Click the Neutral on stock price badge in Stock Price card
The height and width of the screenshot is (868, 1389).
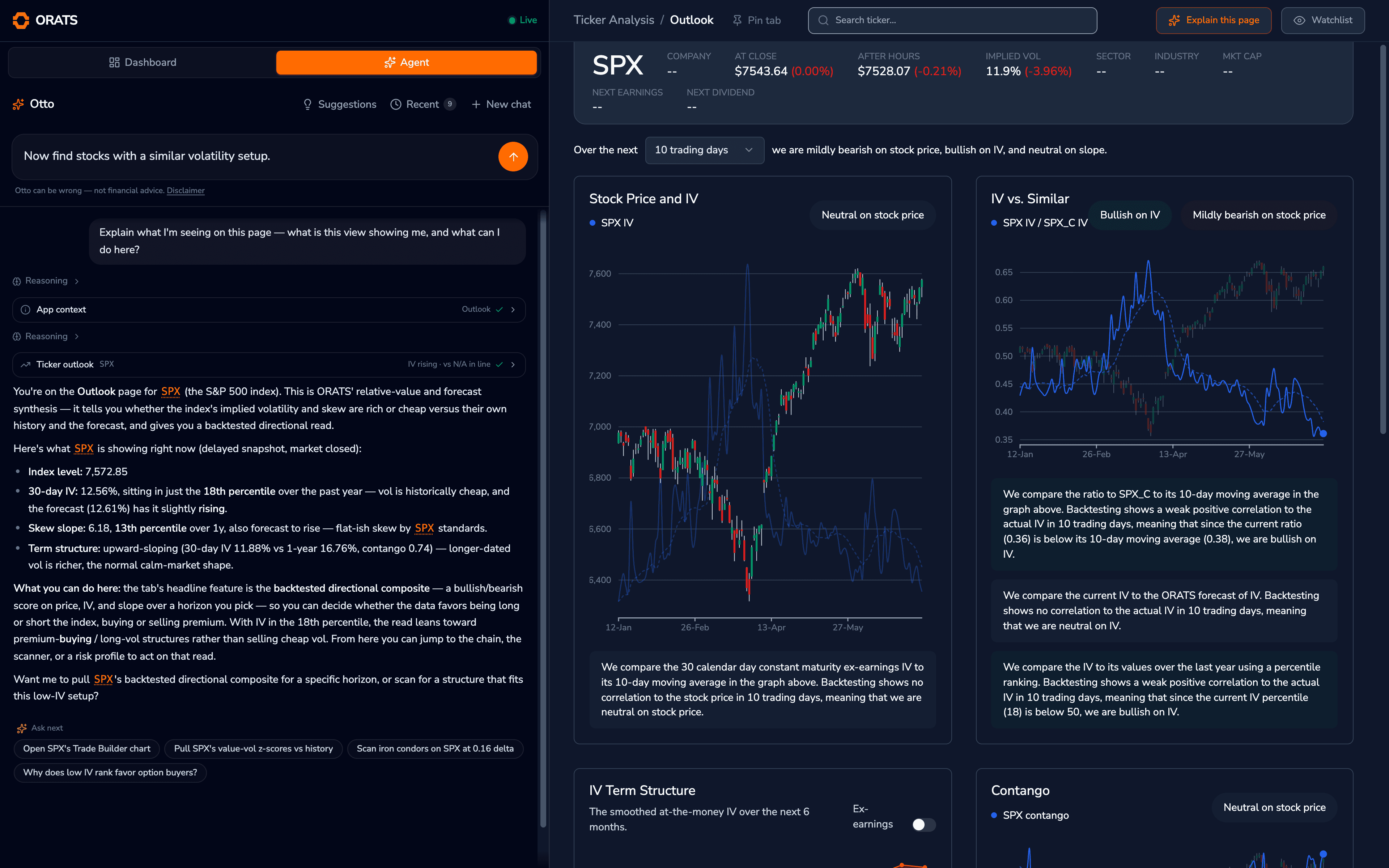point(872,215)
